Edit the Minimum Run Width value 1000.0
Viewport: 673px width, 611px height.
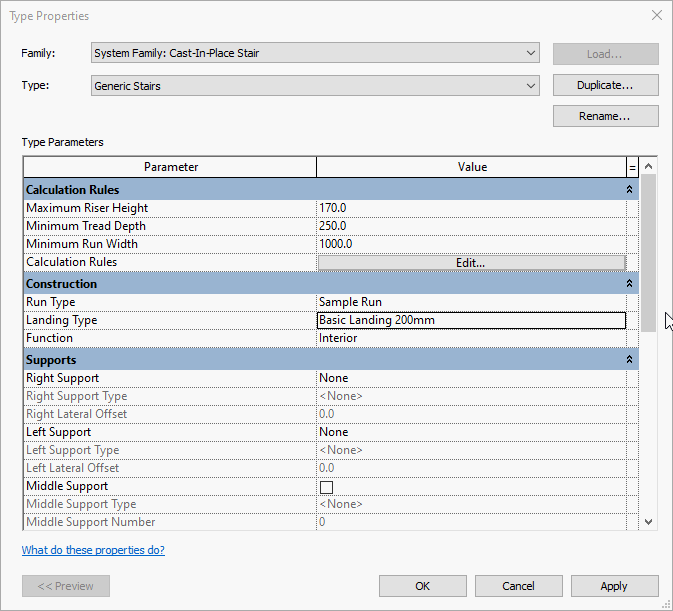[x=471, y=244]
